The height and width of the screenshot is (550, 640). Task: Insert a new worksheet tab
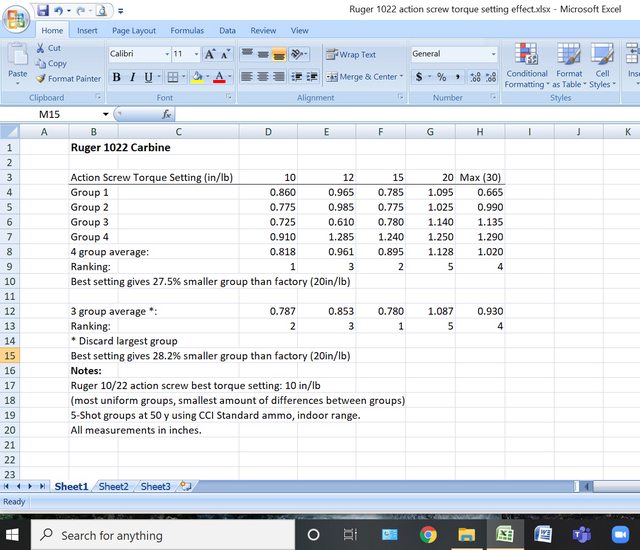click(186, 486)
